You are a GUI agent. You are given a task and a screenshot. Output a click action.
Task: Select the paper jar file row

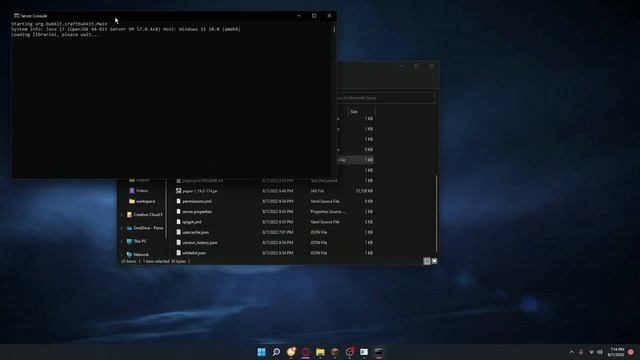click(274, 191)
